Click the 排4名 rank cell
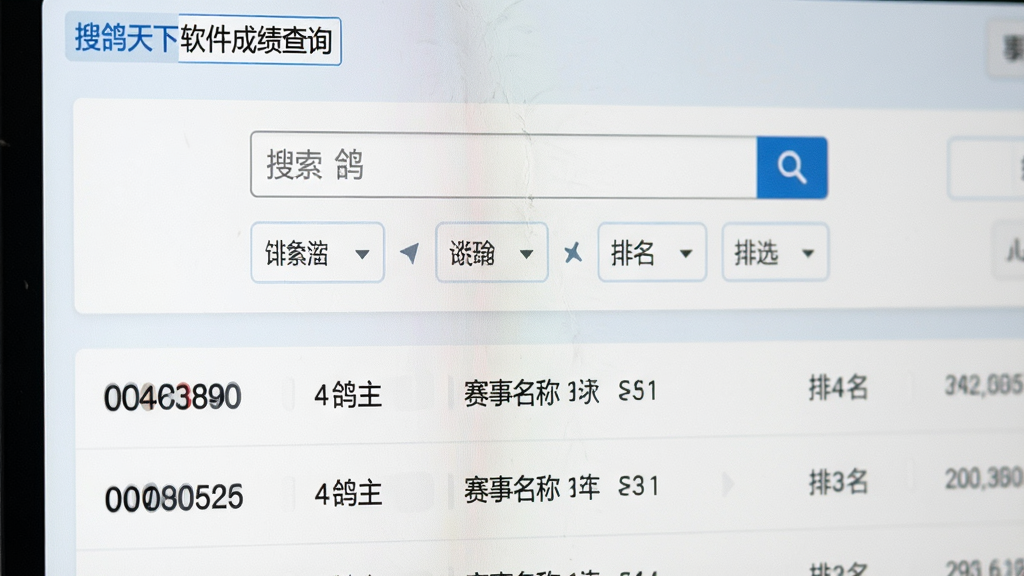1024x576 pixels. coord(839,388)
